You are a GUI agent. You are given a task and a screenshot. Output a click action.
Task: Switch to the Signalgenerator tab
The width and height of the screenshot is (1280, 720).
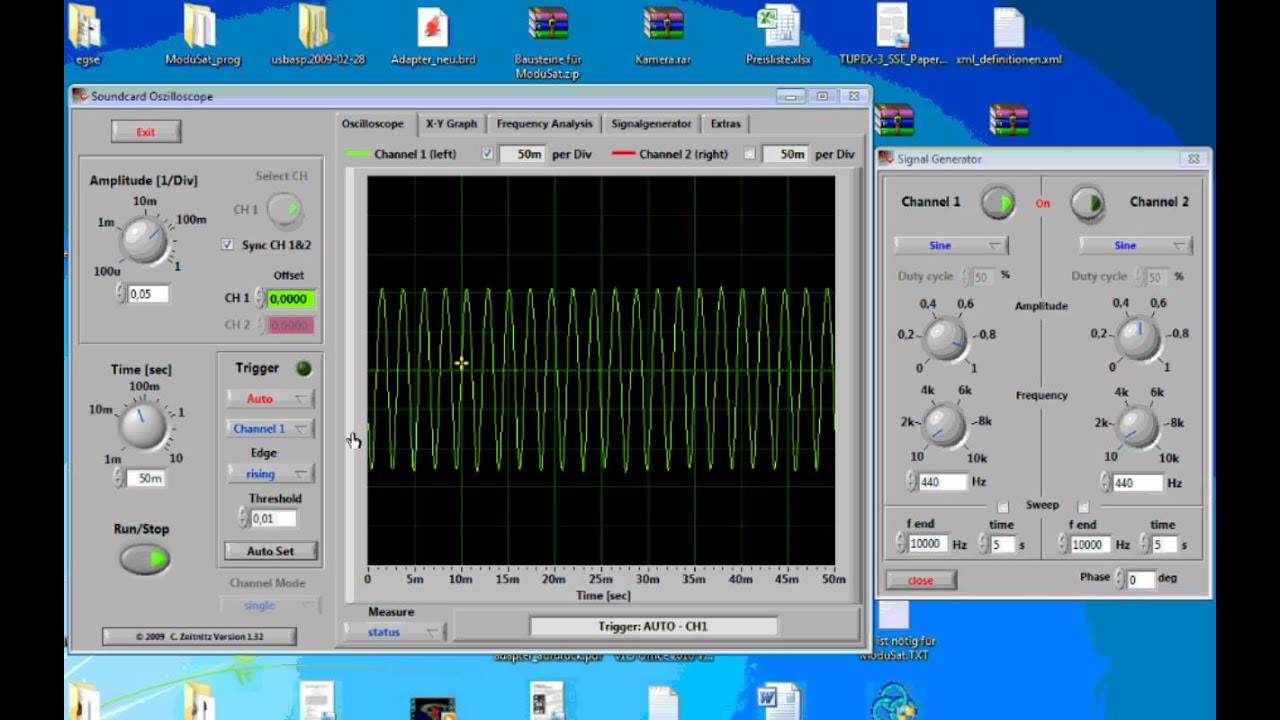click(651, 124)
